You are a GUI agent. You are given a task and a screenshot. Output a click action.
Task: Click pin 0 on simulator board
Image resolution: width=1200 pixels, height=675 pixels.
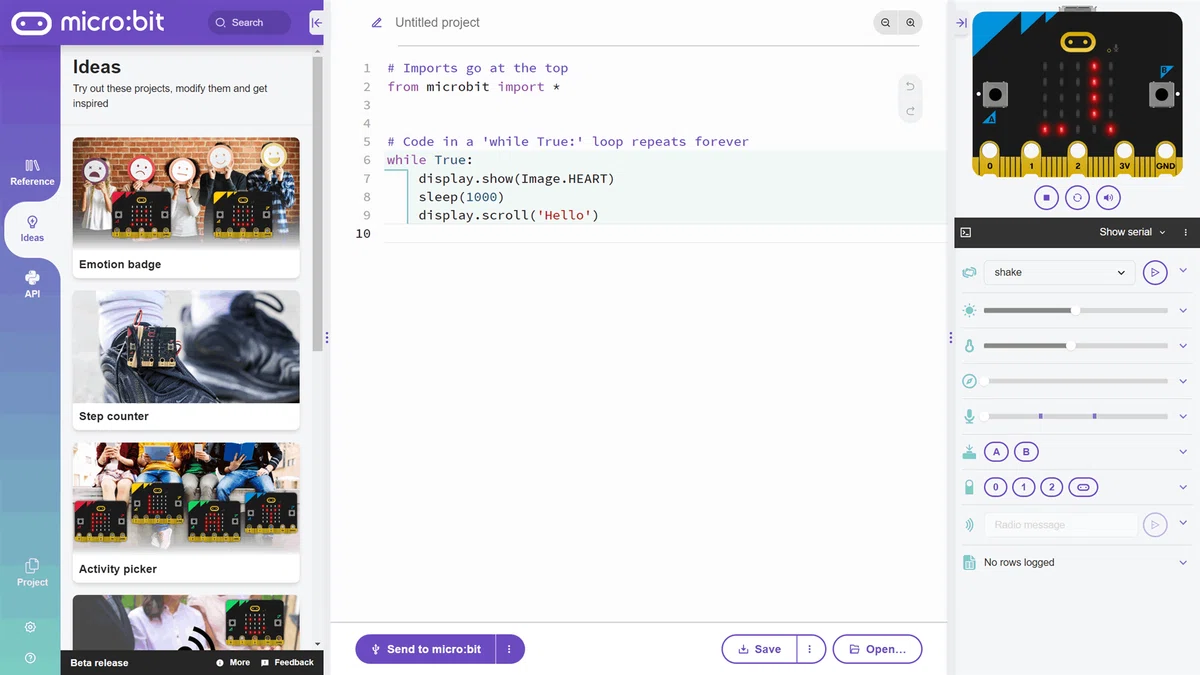click(x=989, y=158)
